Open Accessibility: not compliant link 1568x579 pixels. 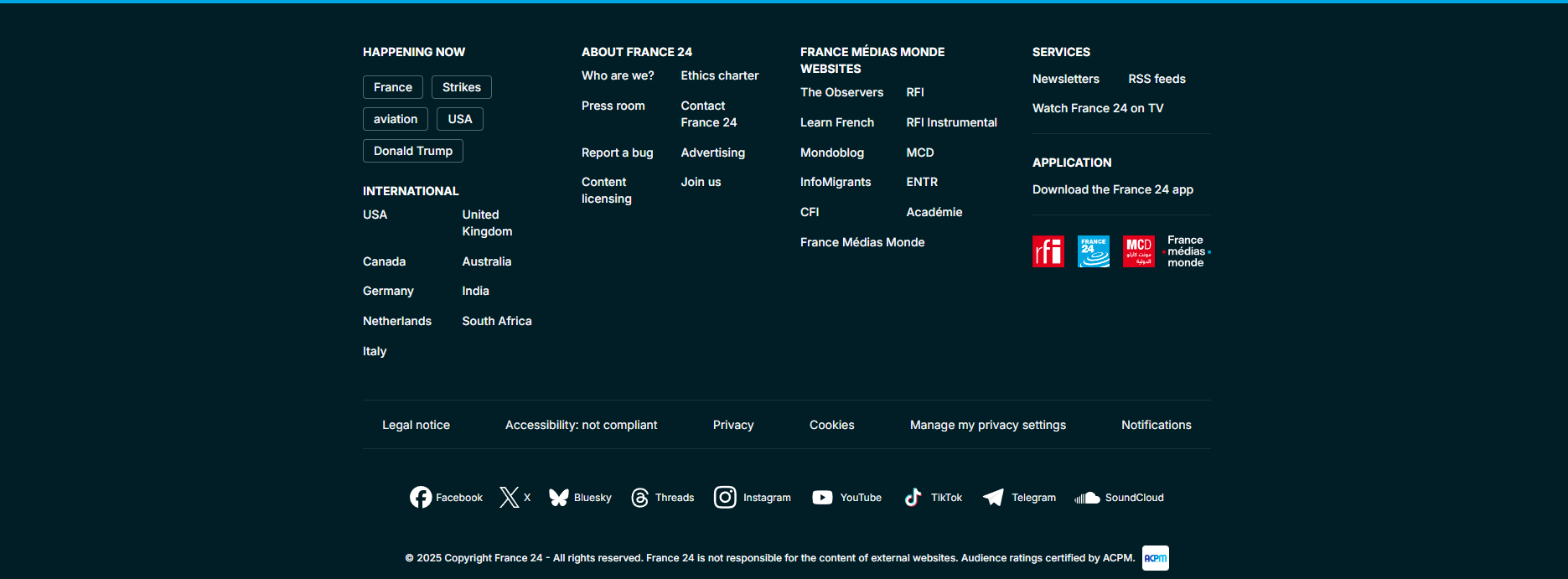click(x=582, y=425)
